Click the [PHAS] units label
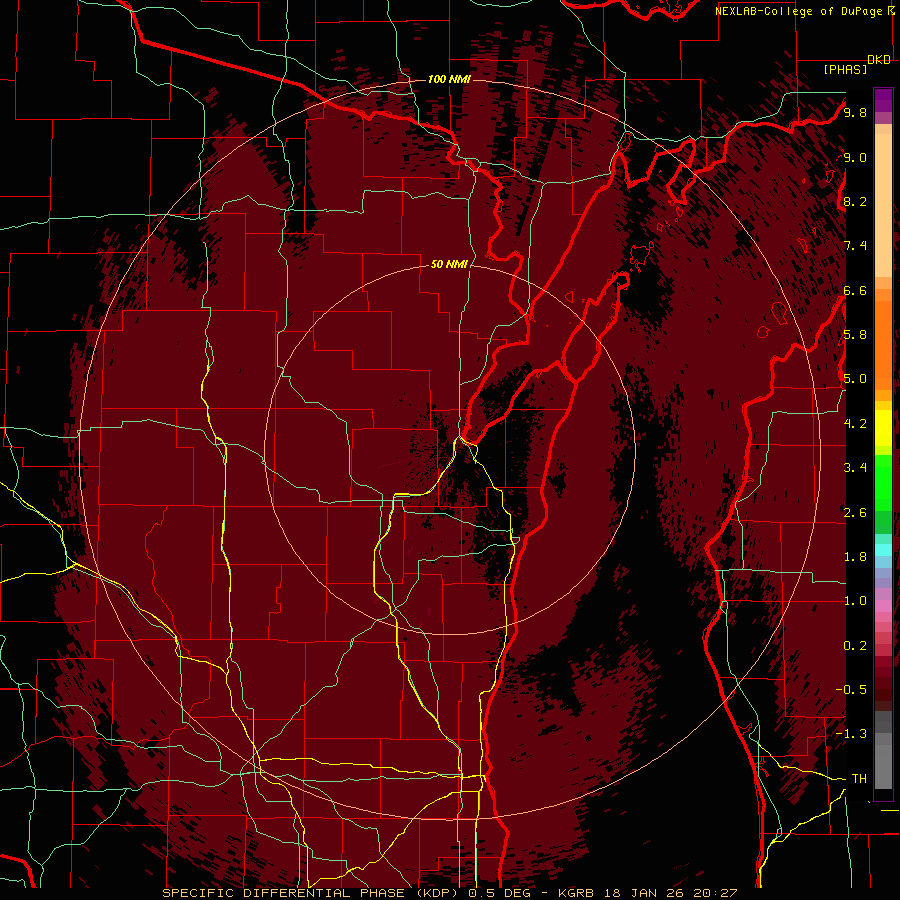Viewport: 900px width, 900px height. 845,69
